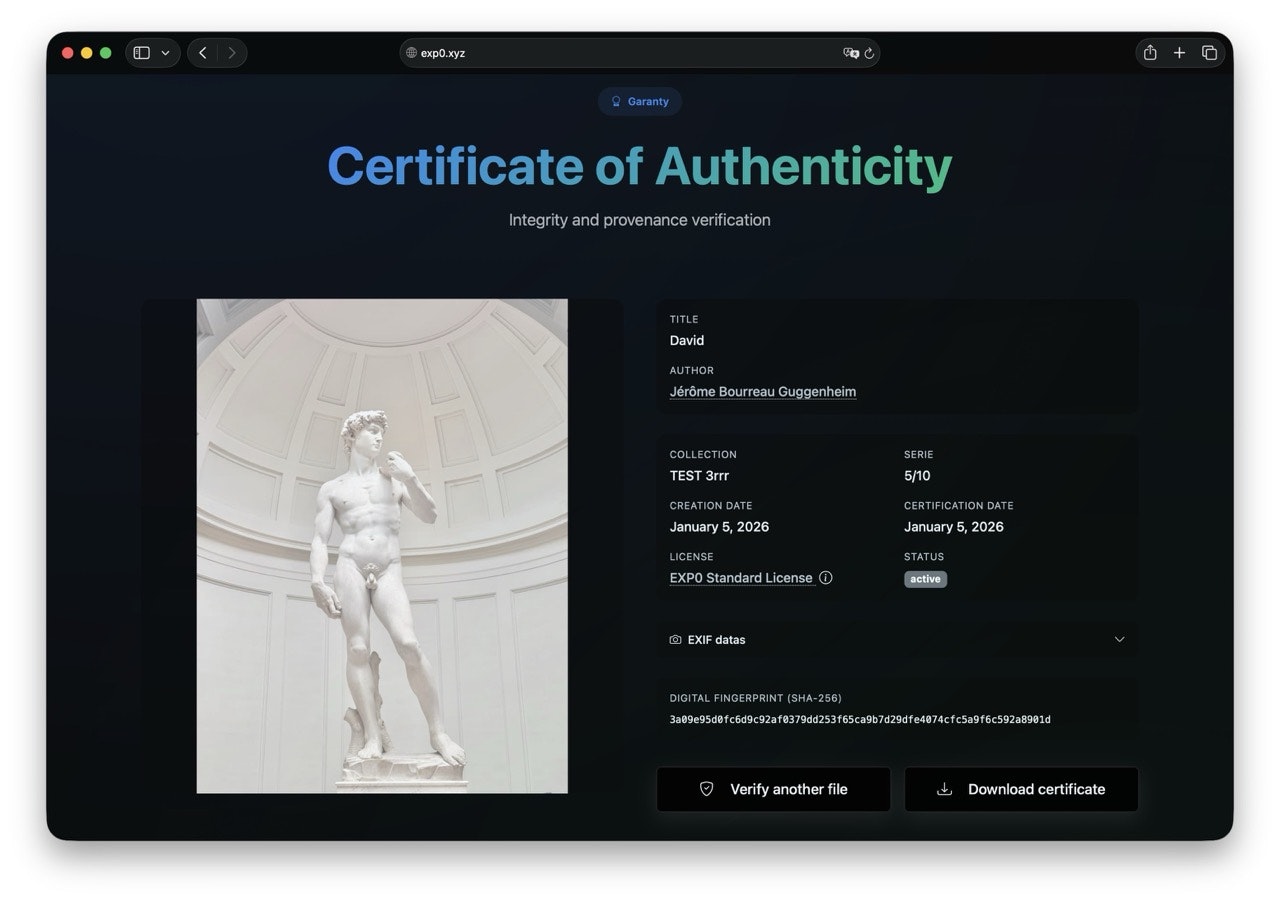1280x902 pixels.
Task: Open author Jérôme Bourreau Guggenheim link
Action: click(763, 392)
